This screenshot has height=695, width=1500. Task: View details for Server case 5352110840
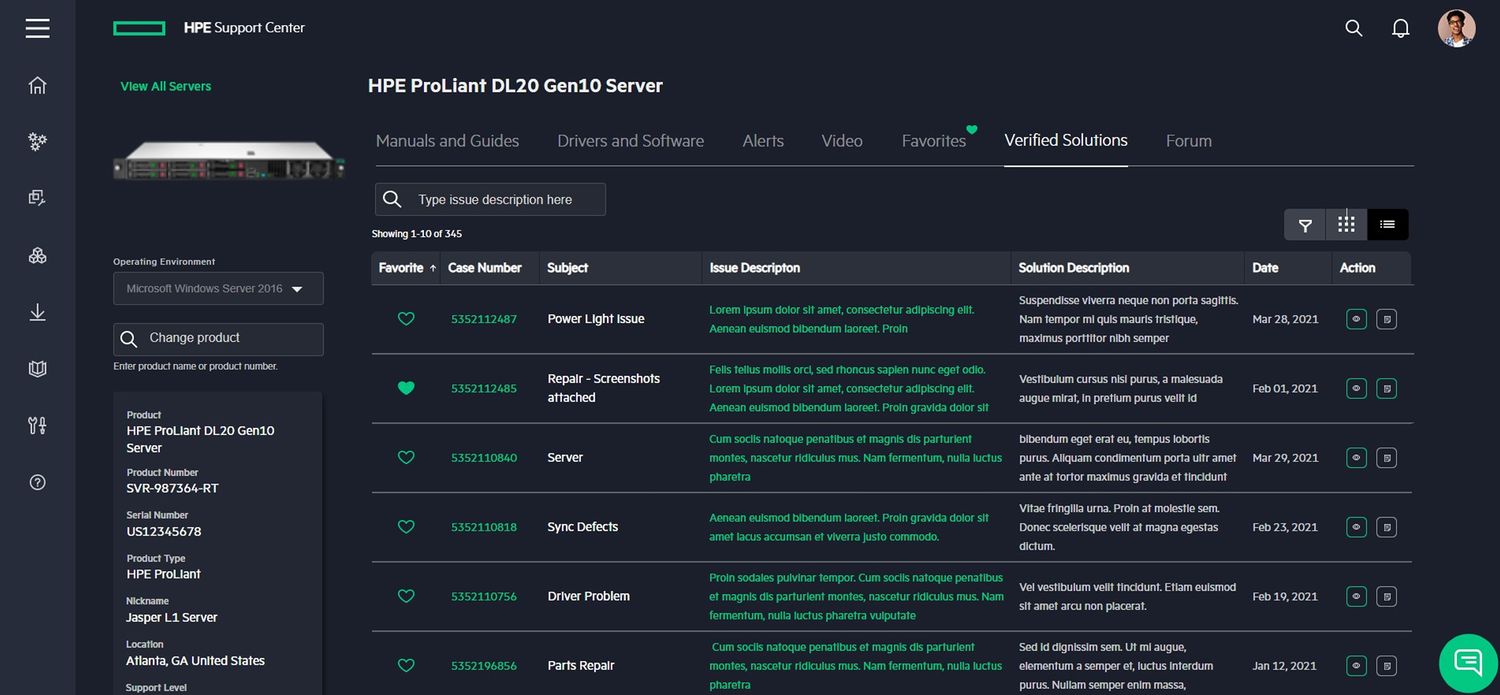point(1356,458)
